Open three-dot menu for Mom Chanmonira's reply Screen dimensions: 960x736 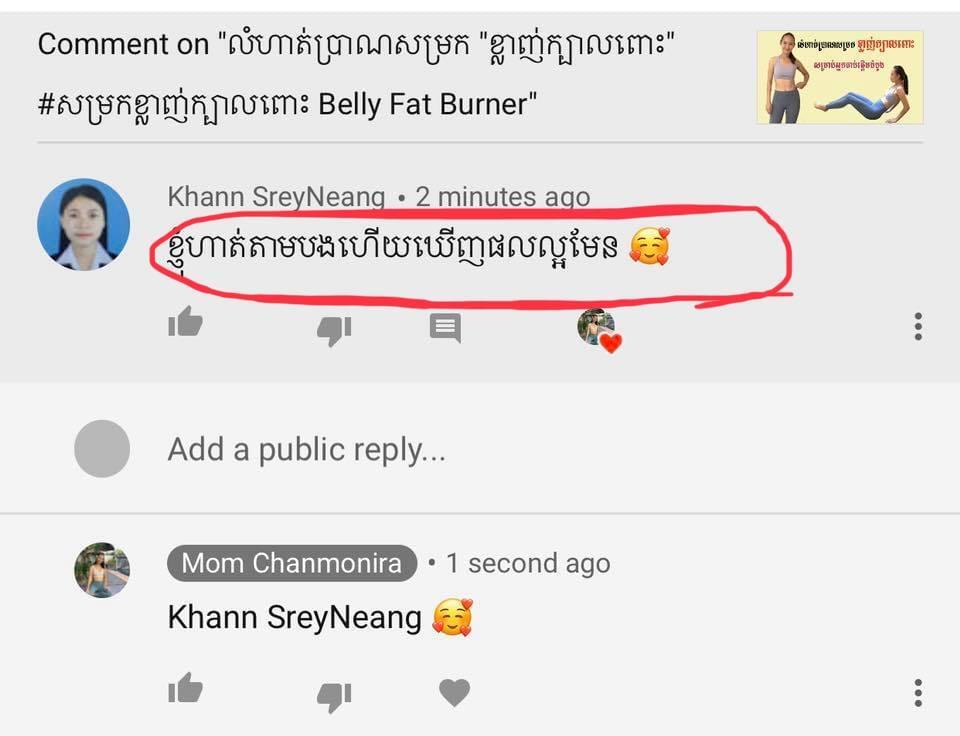click(x=918, y=693)
